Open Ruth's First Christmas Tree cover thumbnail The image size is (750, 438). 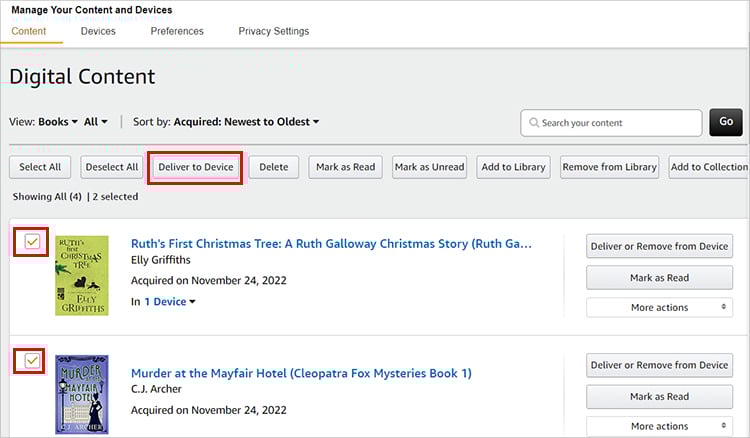[81, 275]
